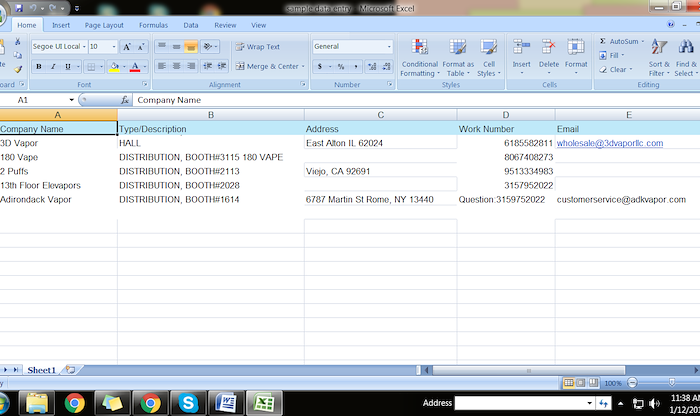Screen dimensions: 700x416
Task: Click the Decrease Font Size icon
Action: tap(141, 47)
